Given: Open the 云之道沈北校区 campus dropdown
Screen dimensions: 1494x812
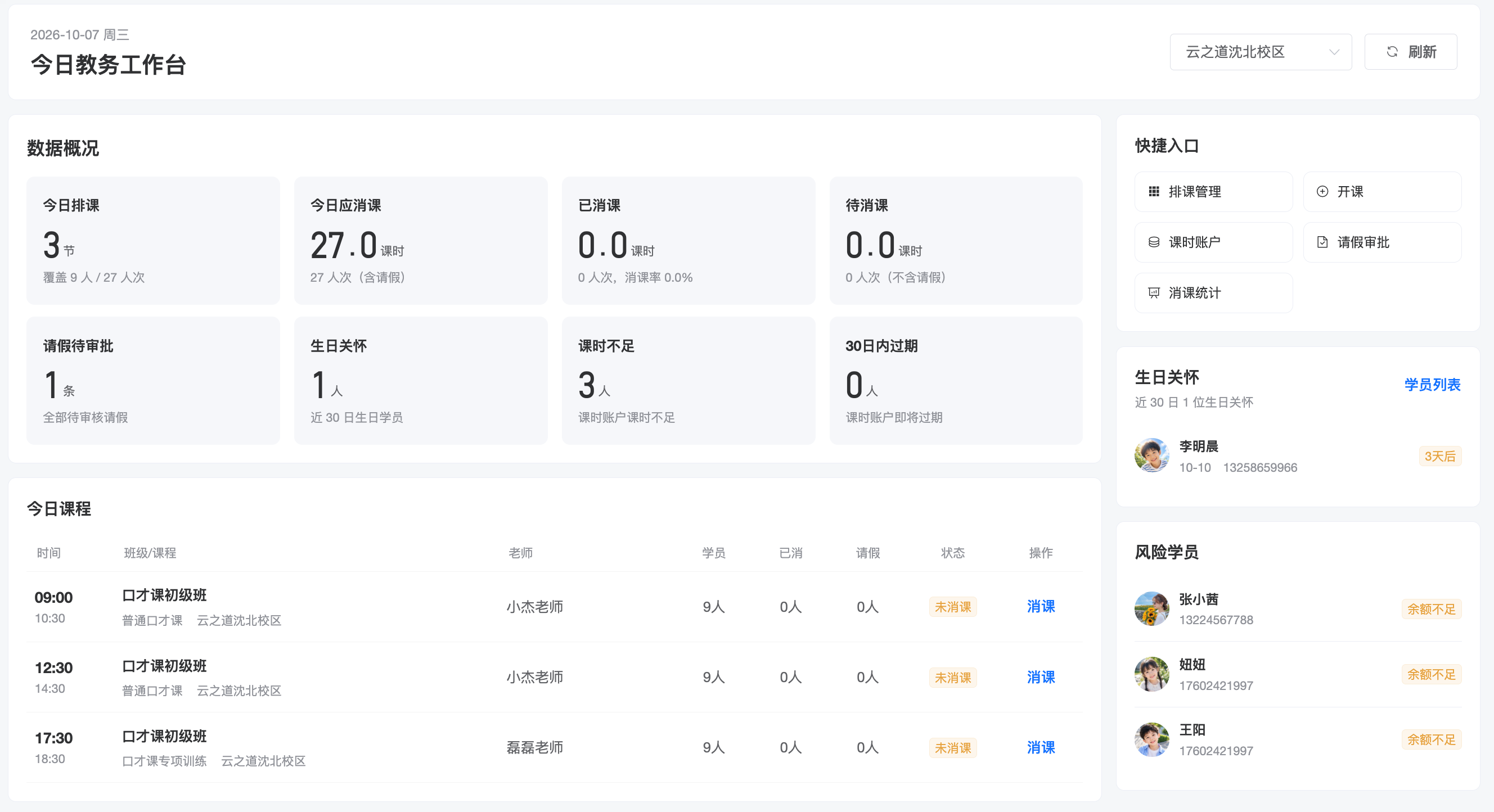Looking at the screenshot, I should pyautogui.click(x=1261, y=52).
